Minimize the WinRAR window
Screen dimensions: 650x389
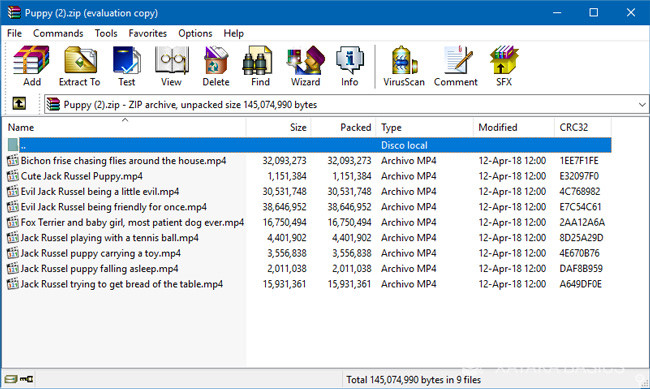coord(557,12)
